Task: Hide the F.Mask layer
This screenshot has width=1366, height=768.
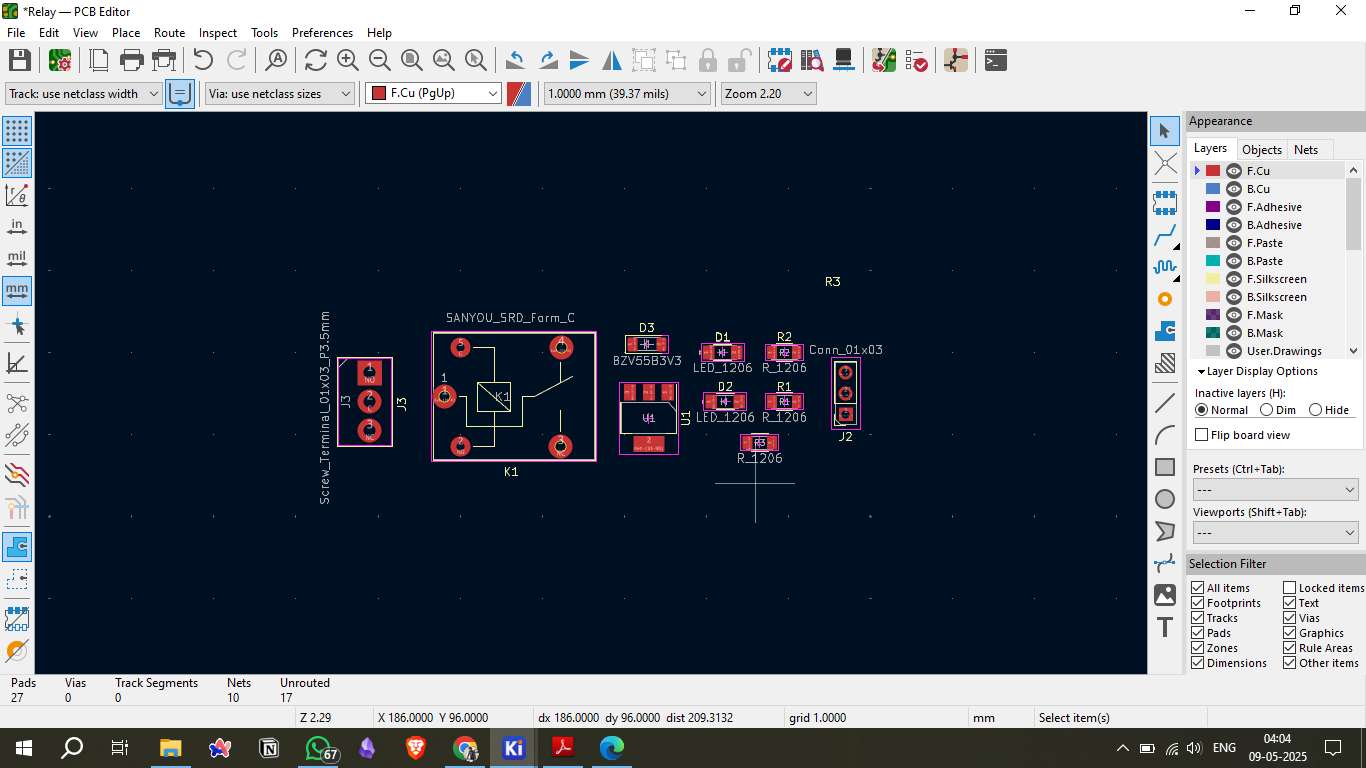Action: click(1234, 315)
